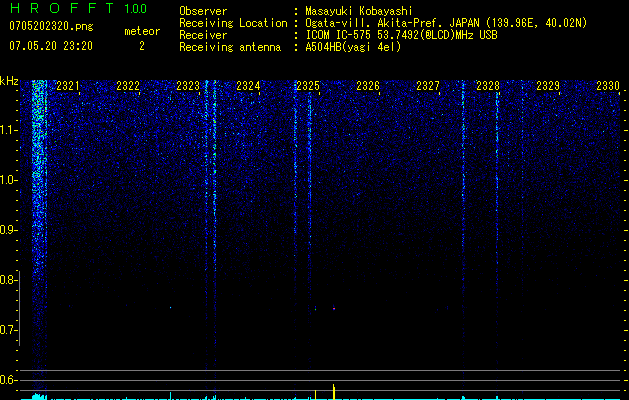Click the 0.7 frequency axis label
629x400 pixels.
(x=8, y=330)
